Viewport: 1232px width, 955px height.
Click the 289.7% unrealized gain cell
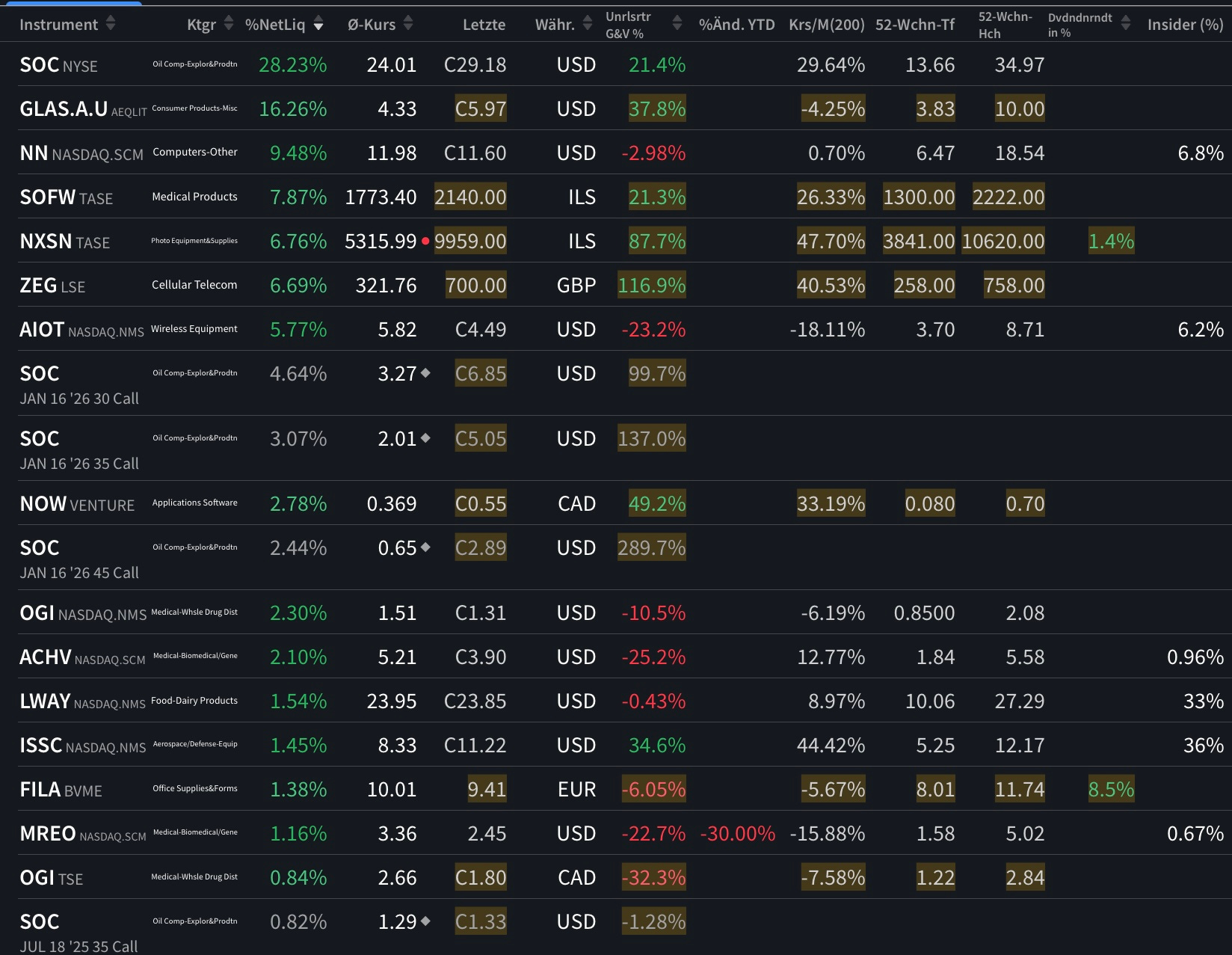click(x=652, y=548)
